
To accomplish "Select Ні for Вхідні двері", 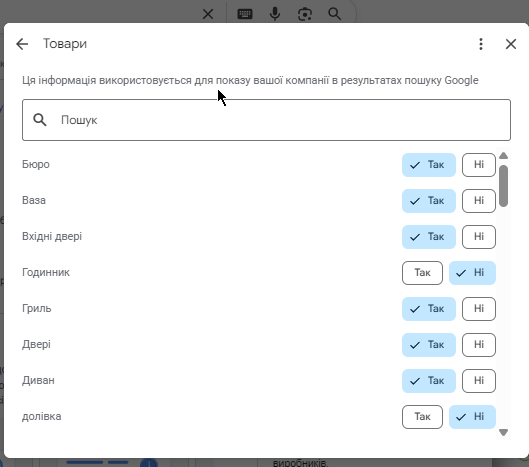I will click(479, 237).
